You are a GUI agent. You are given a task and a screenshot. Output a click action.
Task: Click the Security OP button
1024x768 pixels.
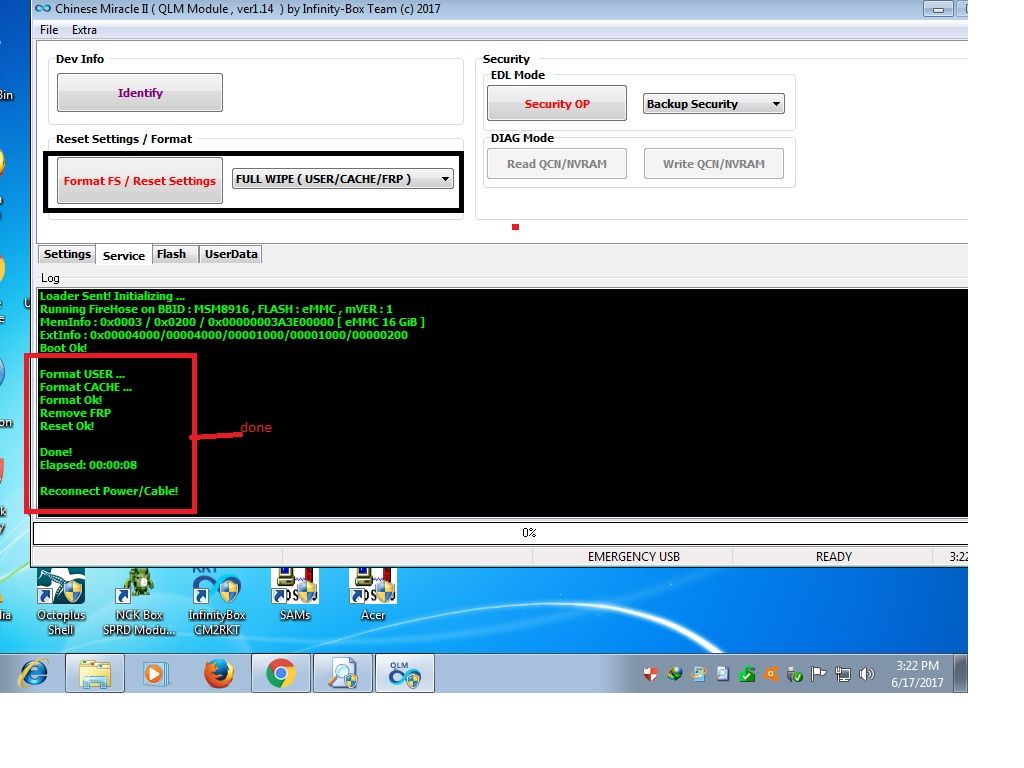(557, 104)
